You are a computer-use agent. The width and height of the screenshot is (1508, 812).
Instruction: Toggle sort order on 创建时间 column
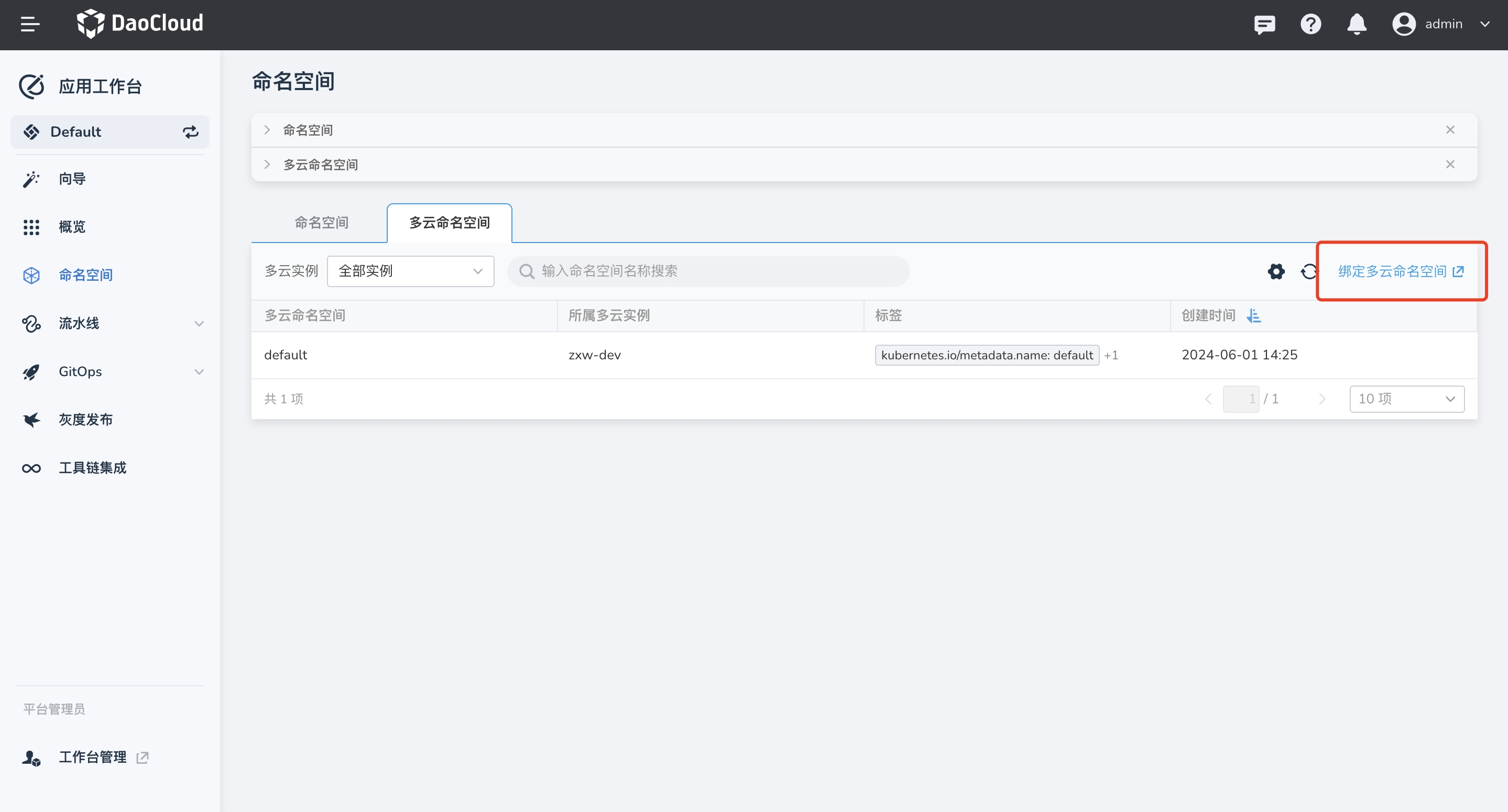coord(1254,315)
